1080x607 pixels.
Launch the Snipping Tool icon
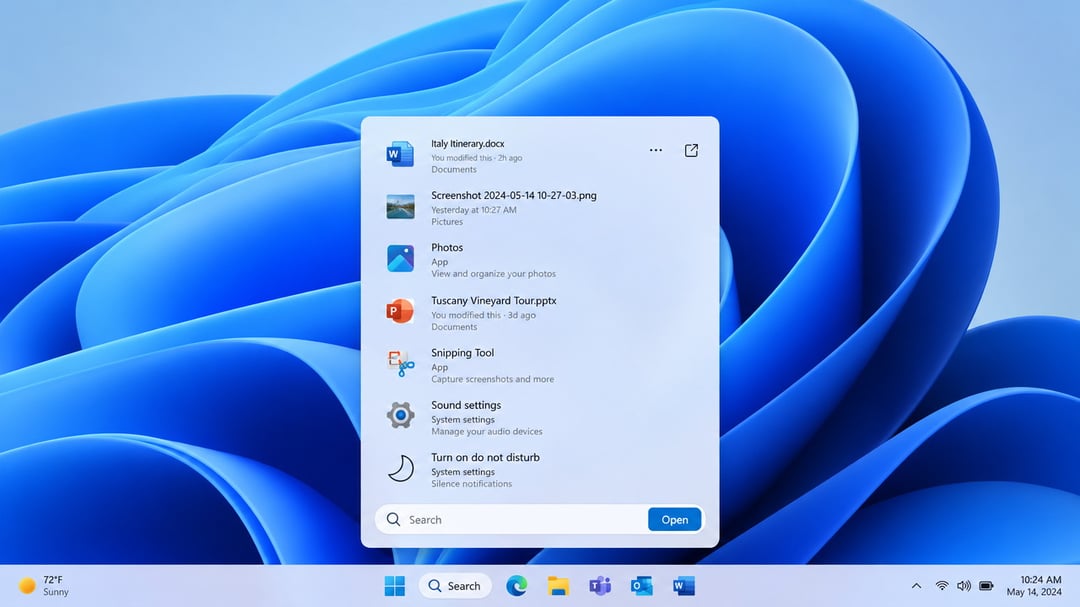pyautogui.click(x=400, y=363)
